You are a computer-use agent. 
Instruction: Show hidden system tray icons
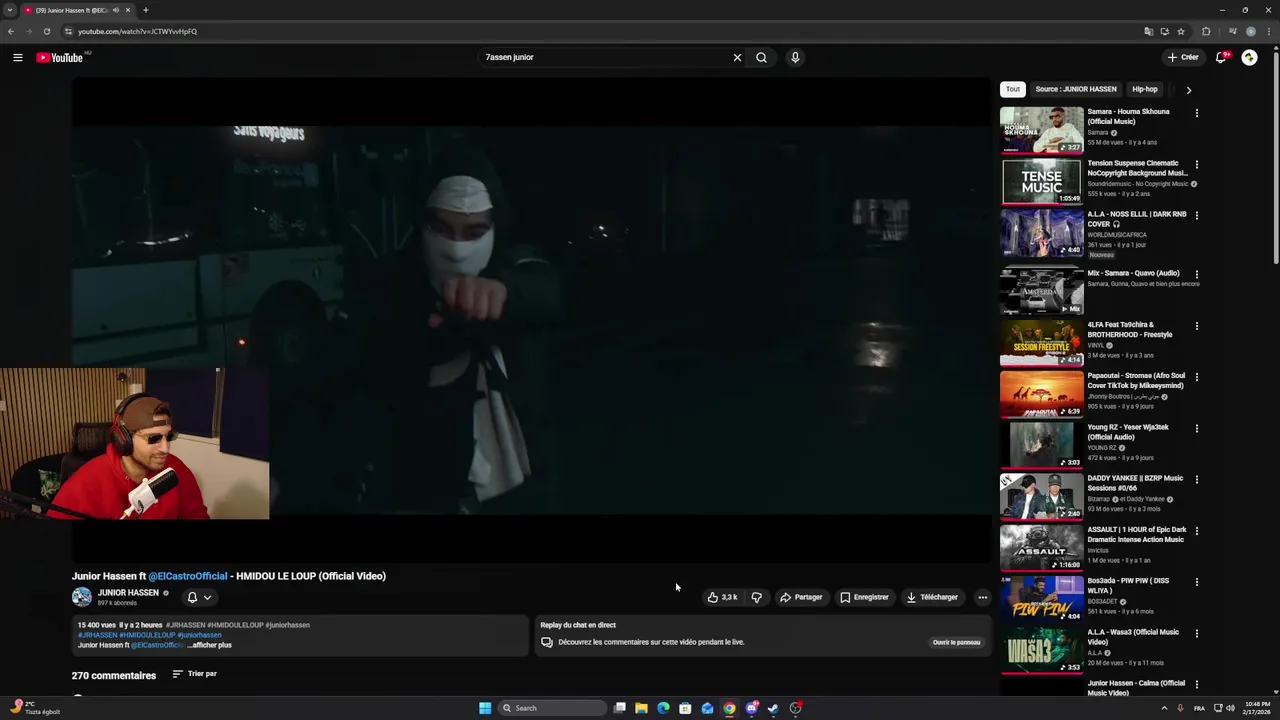1164,708
